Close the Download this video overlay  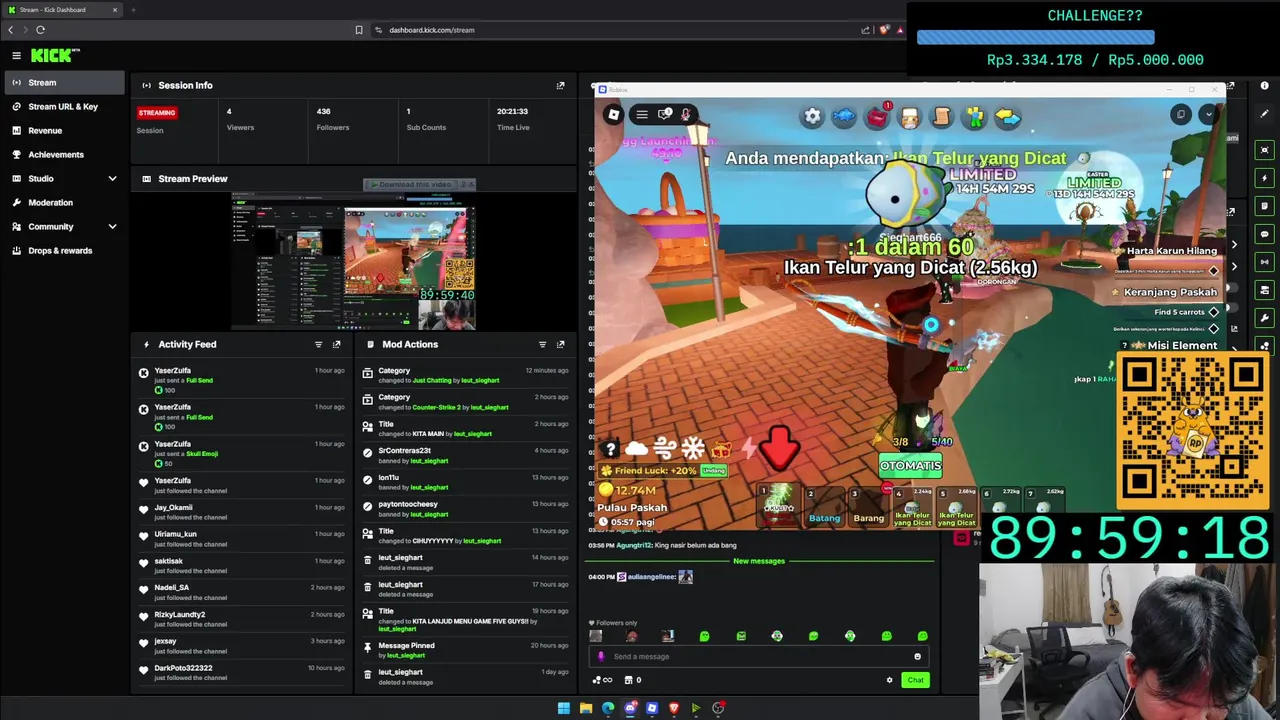pyautogui.click(x=471, y=184)
